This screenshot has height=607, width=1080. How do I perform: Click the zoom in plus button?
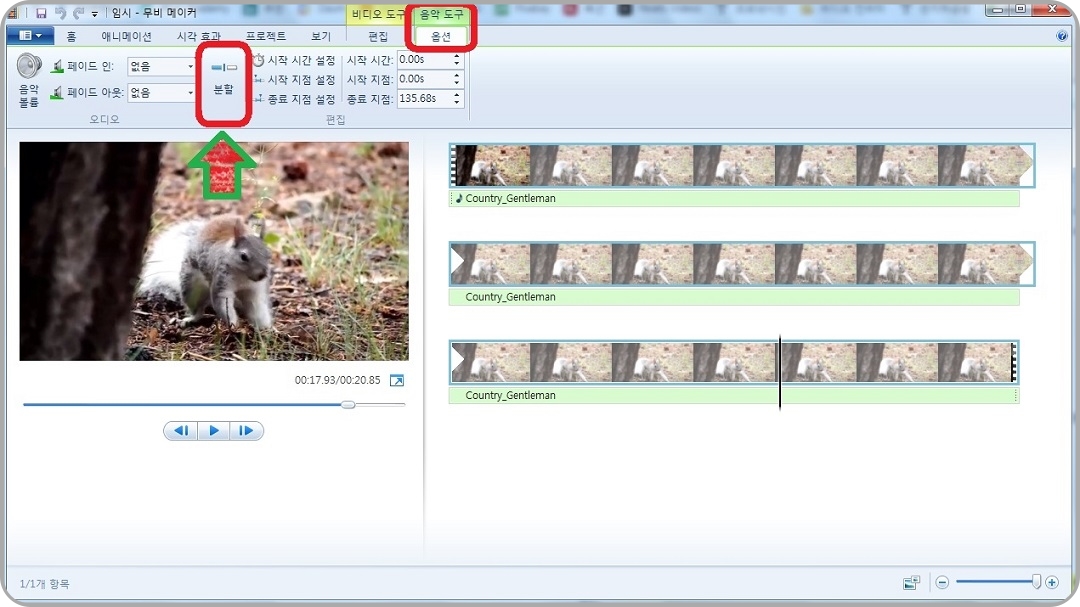(1052, 583)
